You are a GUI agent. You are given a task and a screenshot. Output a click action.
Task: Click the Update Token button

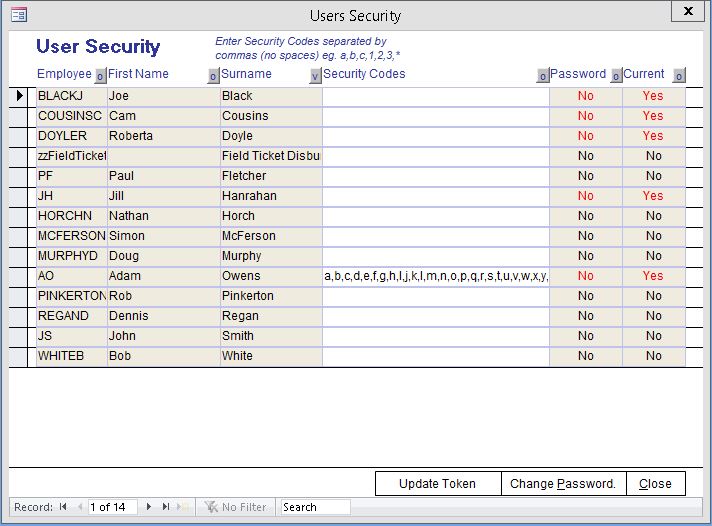437,484
